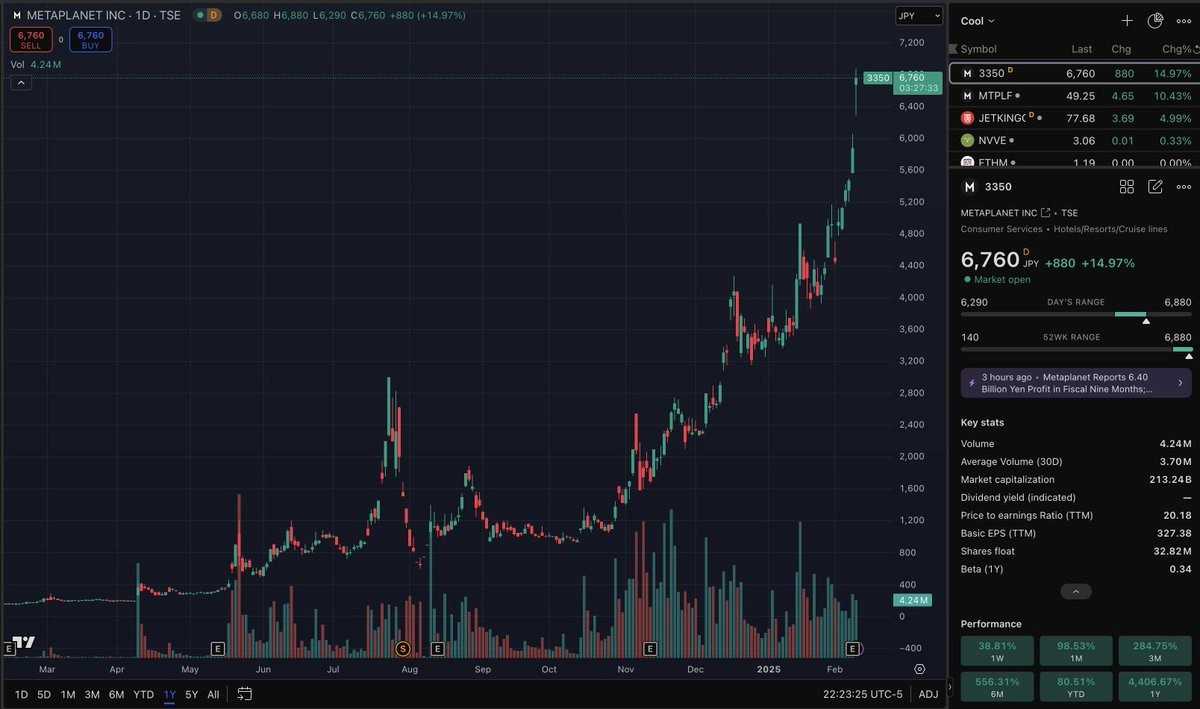Click the Day's Range slider bar

tap(1076, 314)
